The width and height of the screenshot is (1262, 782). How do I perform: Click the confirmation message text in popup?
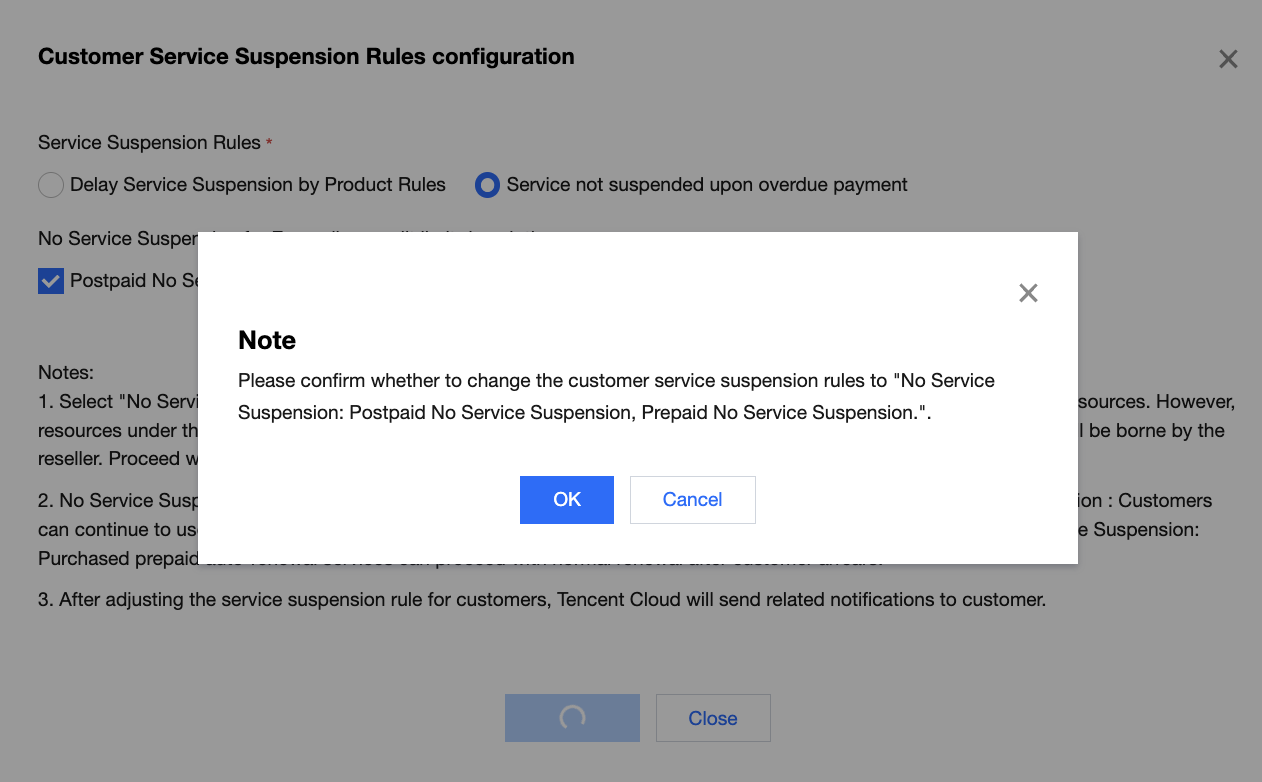tap(616, 397)
